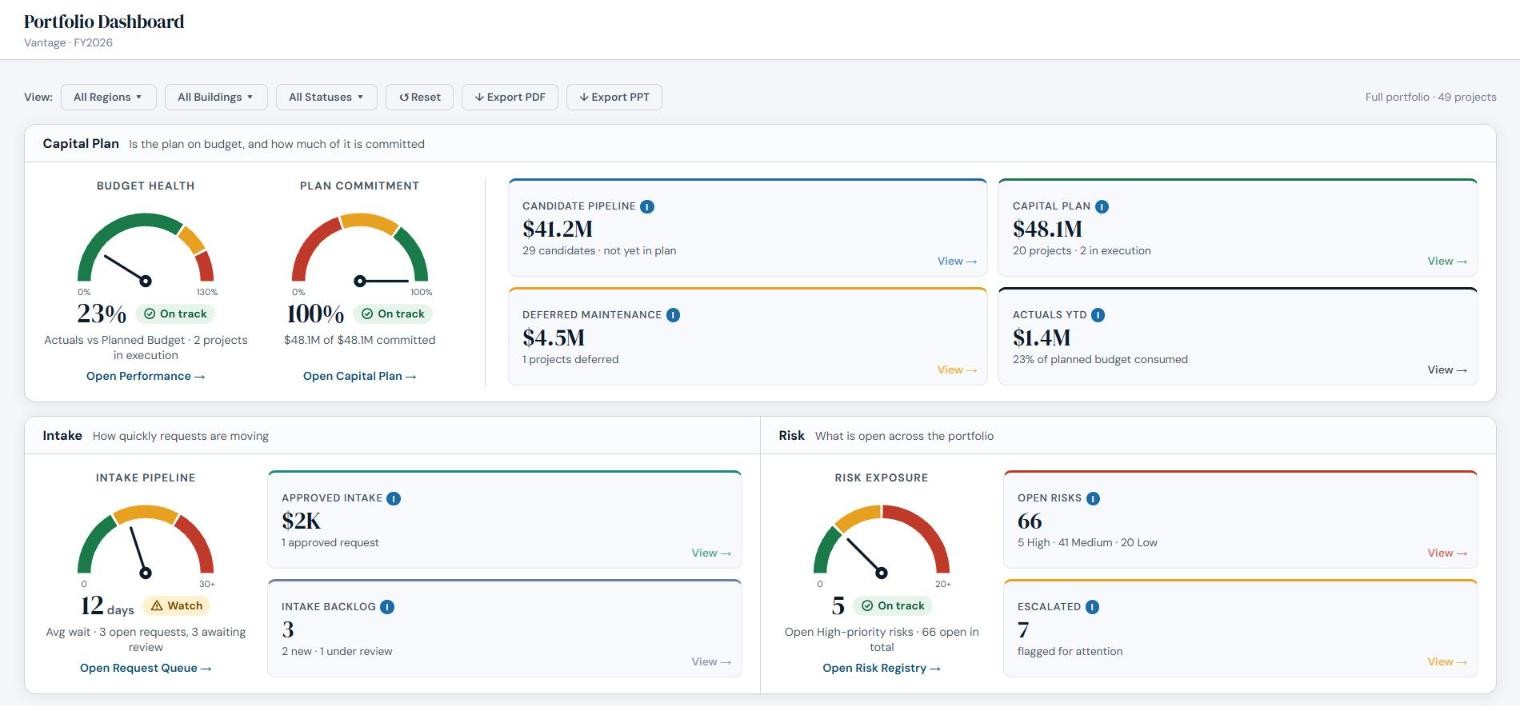
Task: Click info icon beside Open Risks
Action: click(x=1093, y=498)
